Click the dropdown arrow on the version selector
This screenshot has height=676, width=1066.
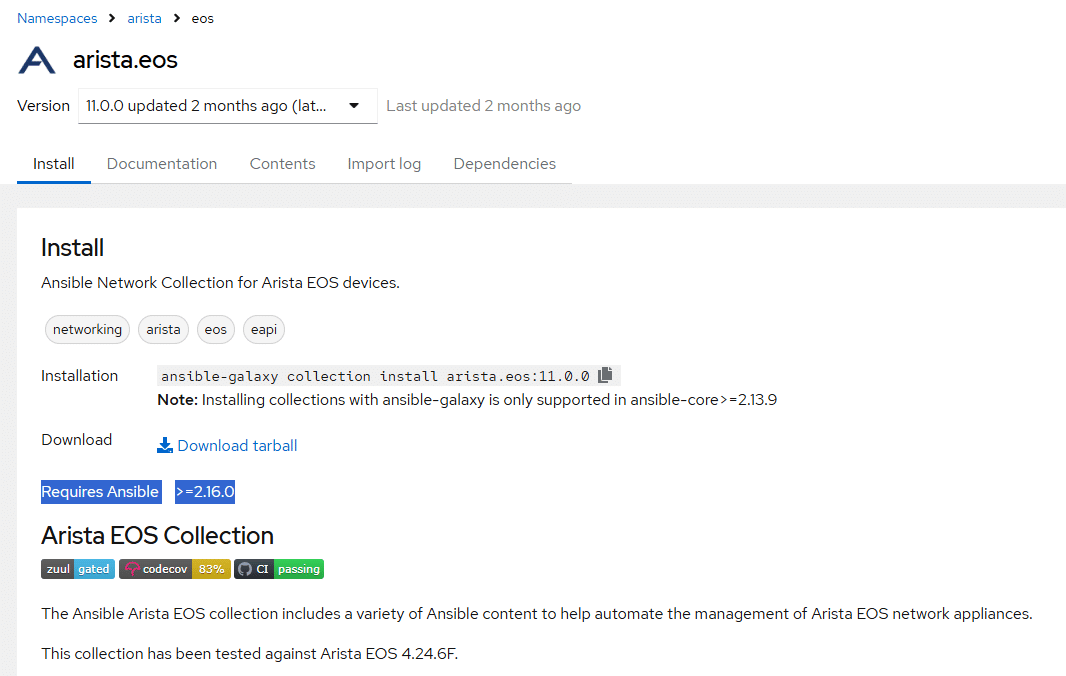pos(355,105)
